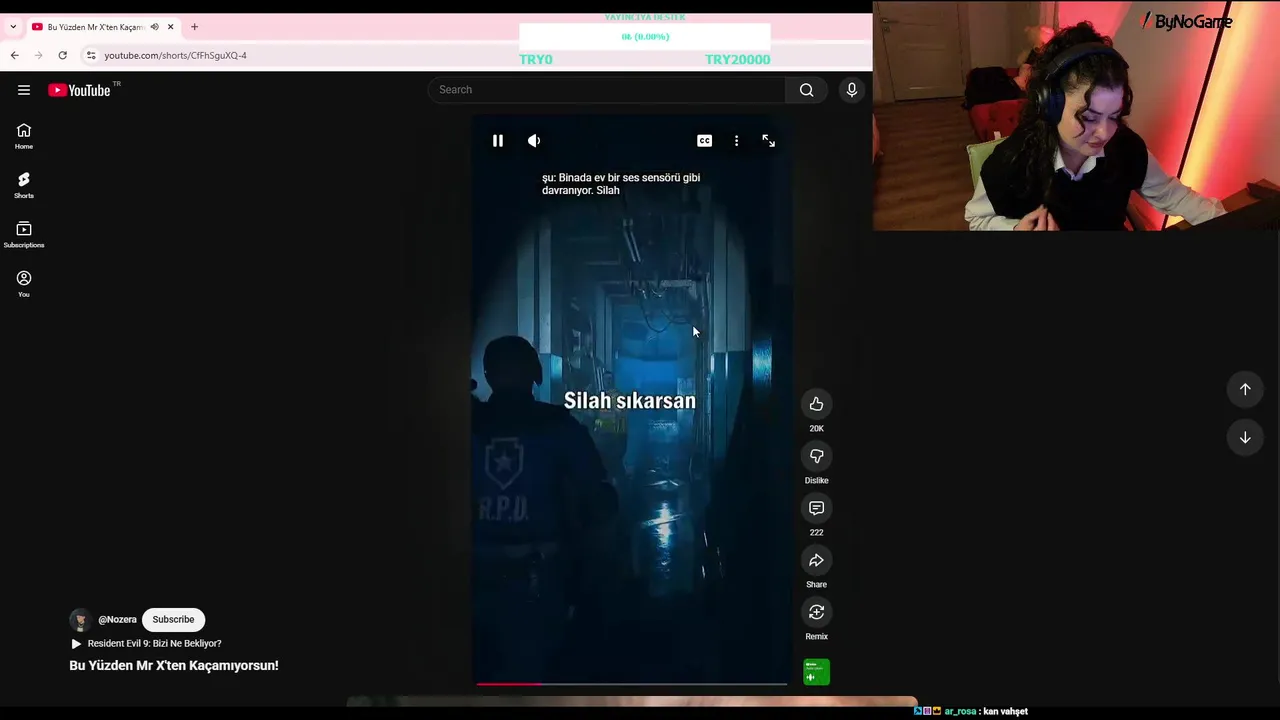Open a new browser tab
This screenshot has height=720, width=1280.
point(194,27)
